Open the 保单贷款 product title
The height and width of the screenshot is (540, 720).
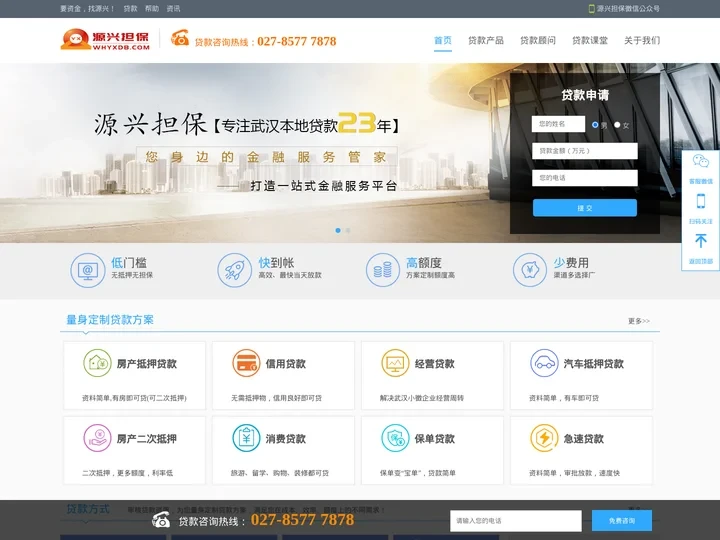(x=434, y=439)
